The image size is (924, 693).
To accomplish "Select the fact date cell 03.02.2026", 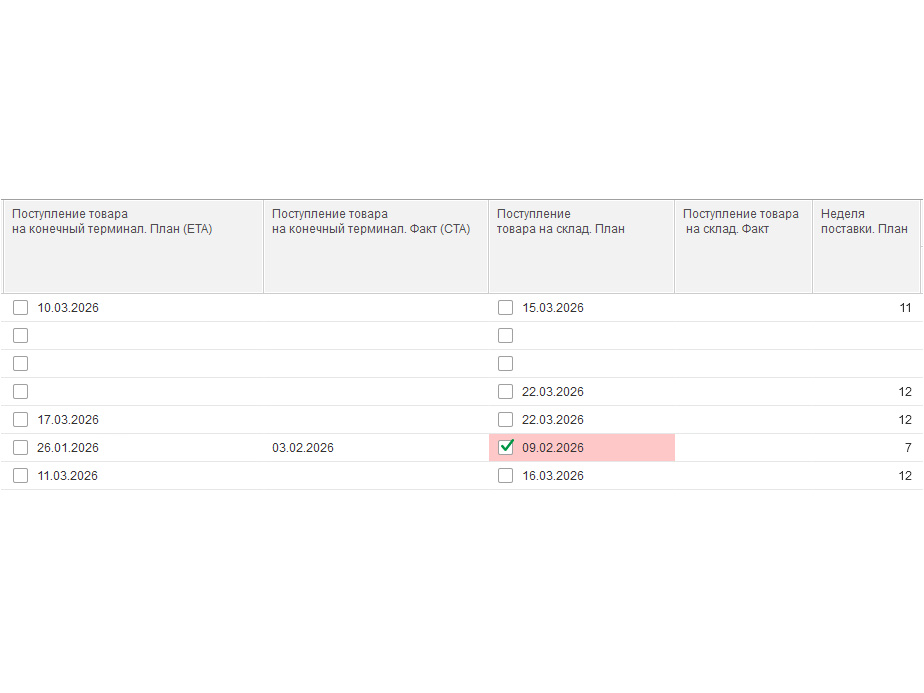I will point(303,448).
